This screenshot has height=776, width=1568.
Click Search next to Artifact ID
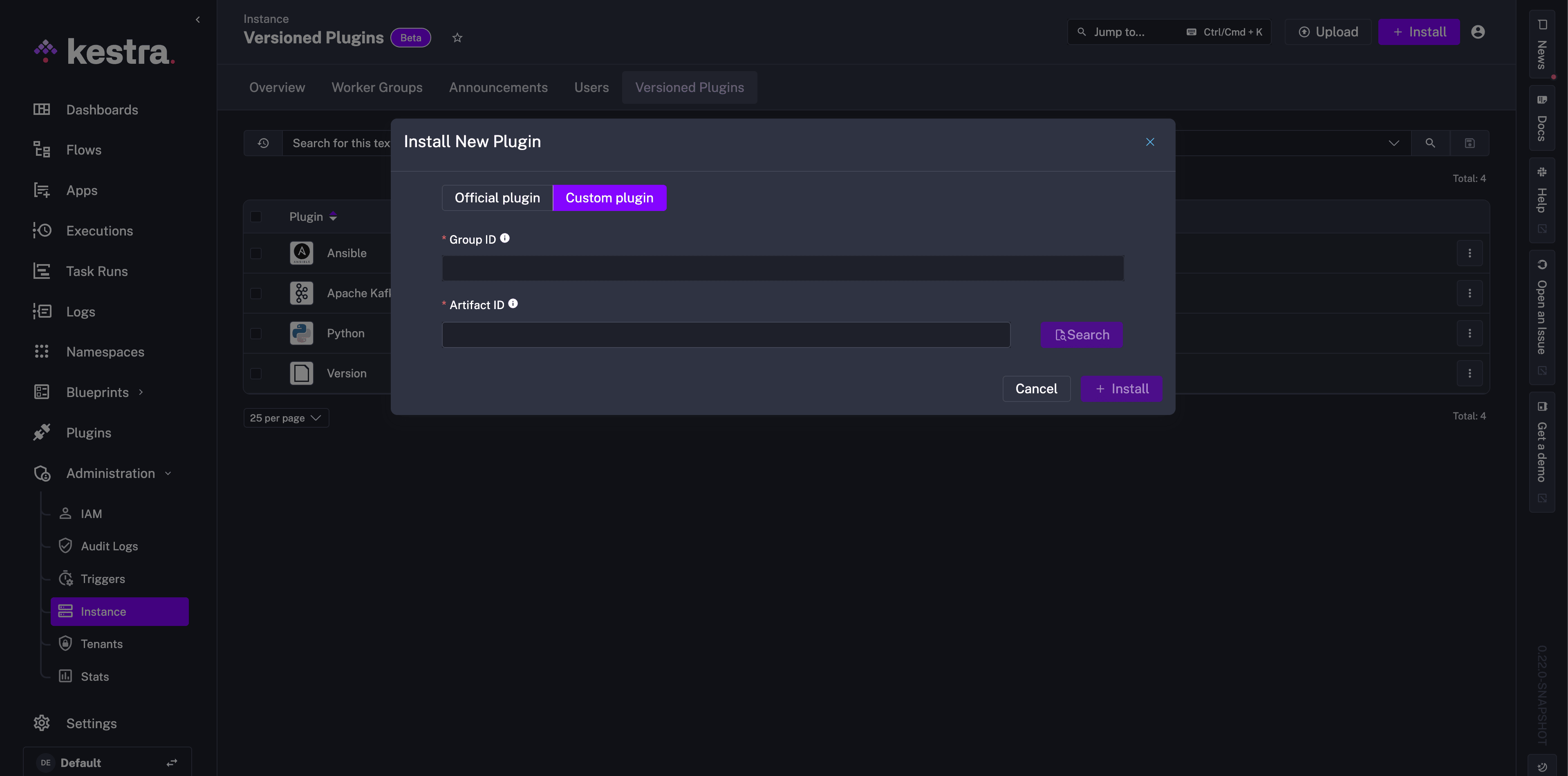click(x=1081, y=334)
